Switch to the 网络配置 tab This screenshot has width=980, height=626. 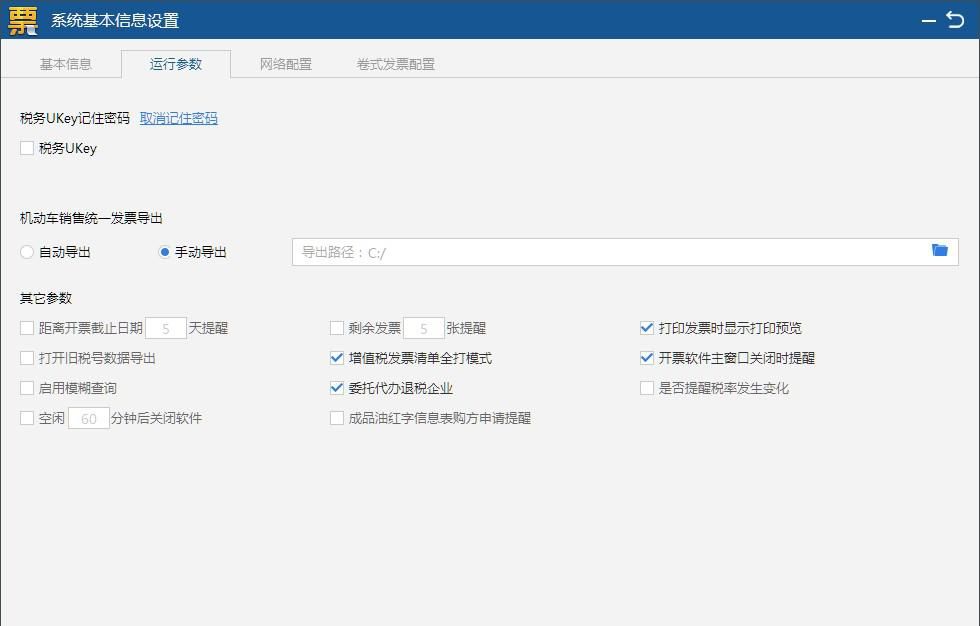(287, 63)
